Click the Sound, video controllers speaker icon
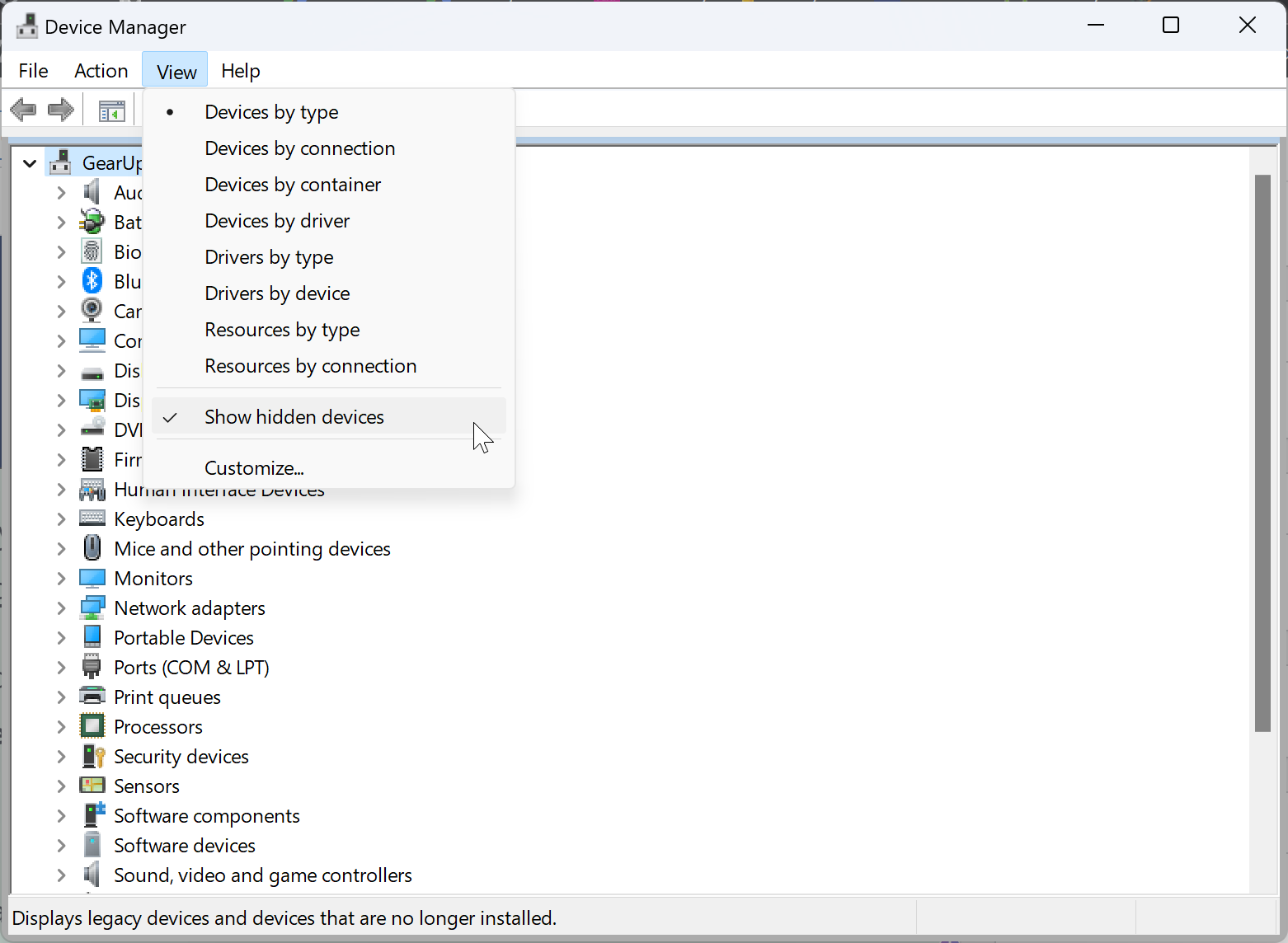The image size is (1288, 943). click(92, 874)
